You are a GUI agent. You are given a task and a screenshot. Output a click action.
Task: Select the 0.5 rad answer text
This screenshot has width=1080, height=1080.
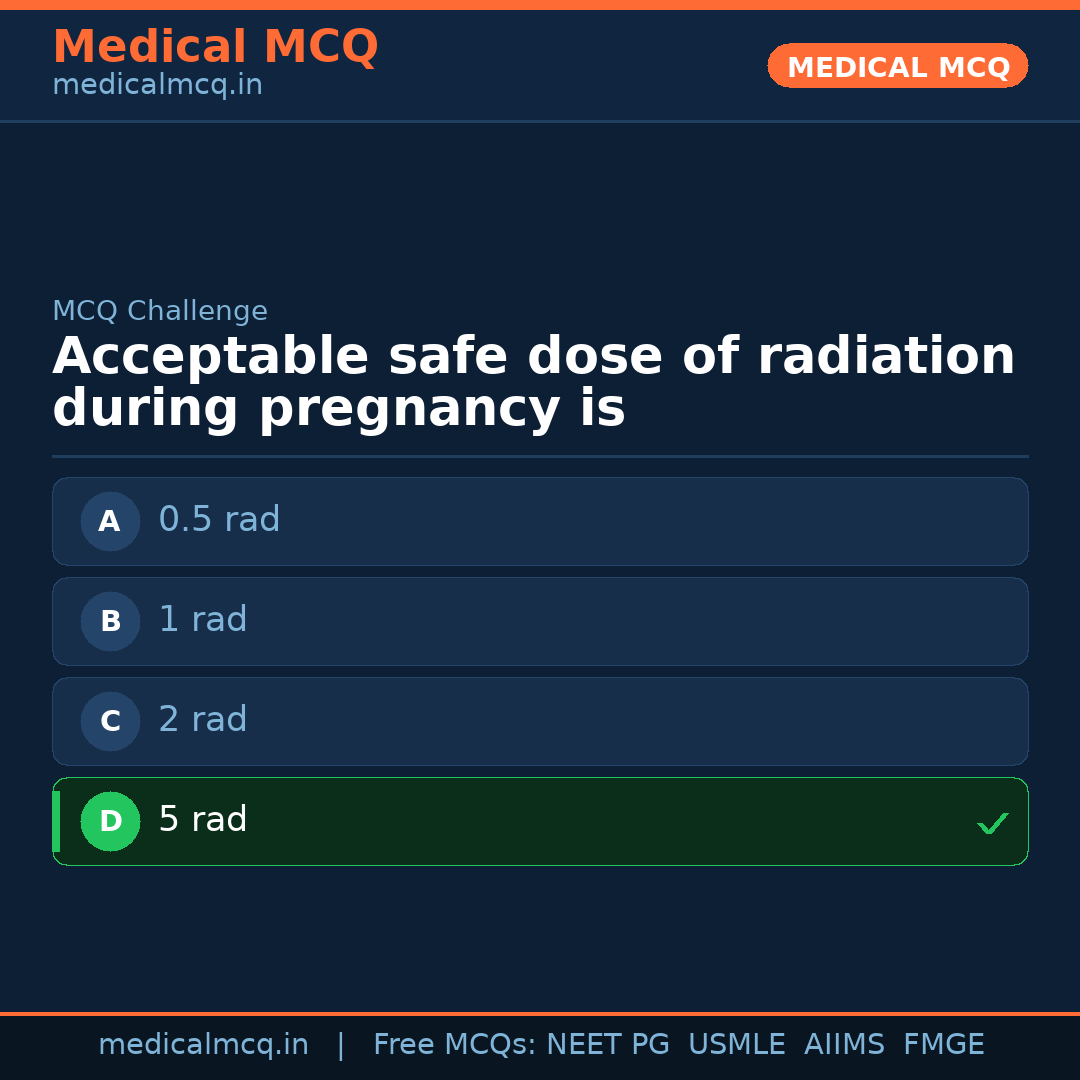219,520
